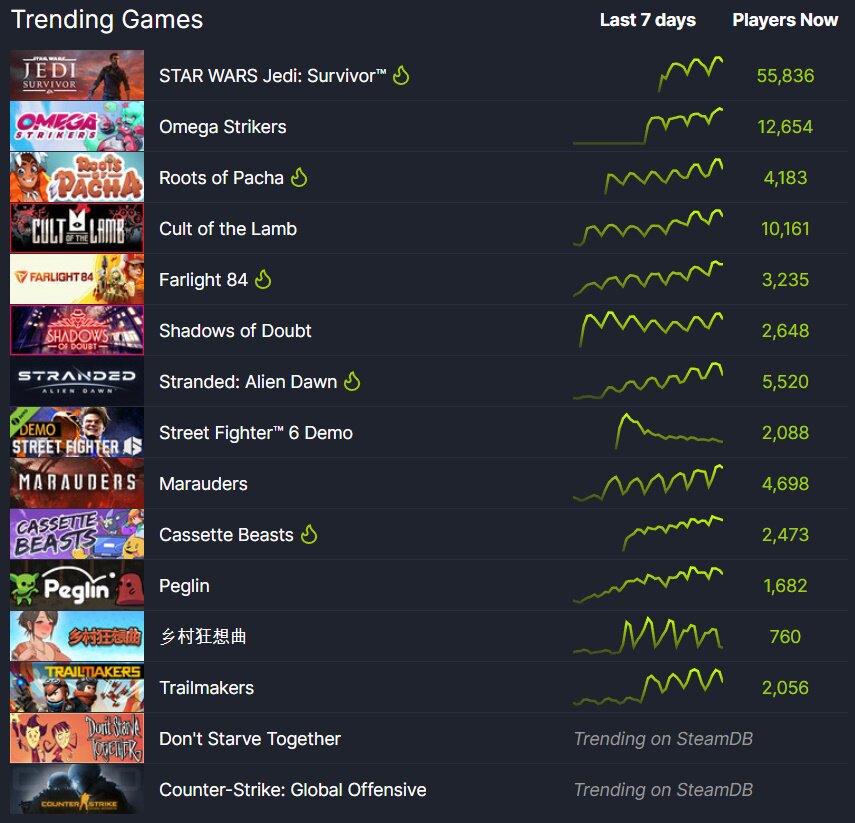Open the Marauders game title link

203,484
